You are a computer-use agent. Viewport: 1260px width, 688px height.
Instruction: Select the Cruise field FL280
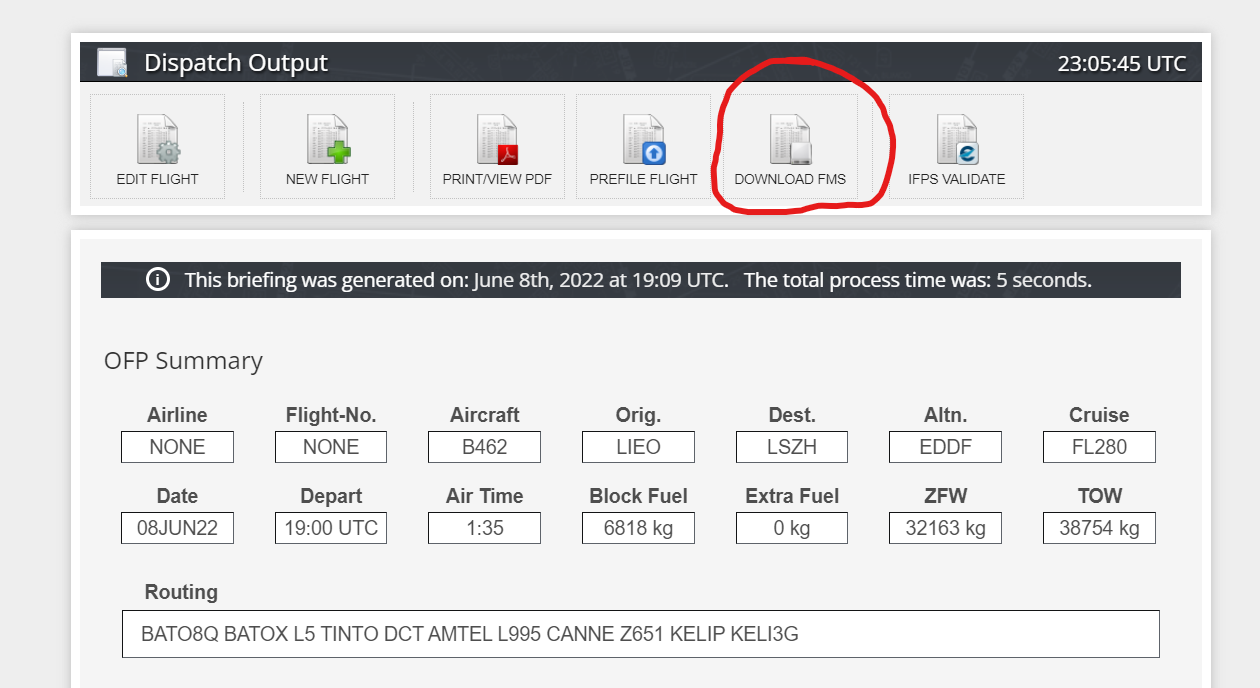[1099, 447]
